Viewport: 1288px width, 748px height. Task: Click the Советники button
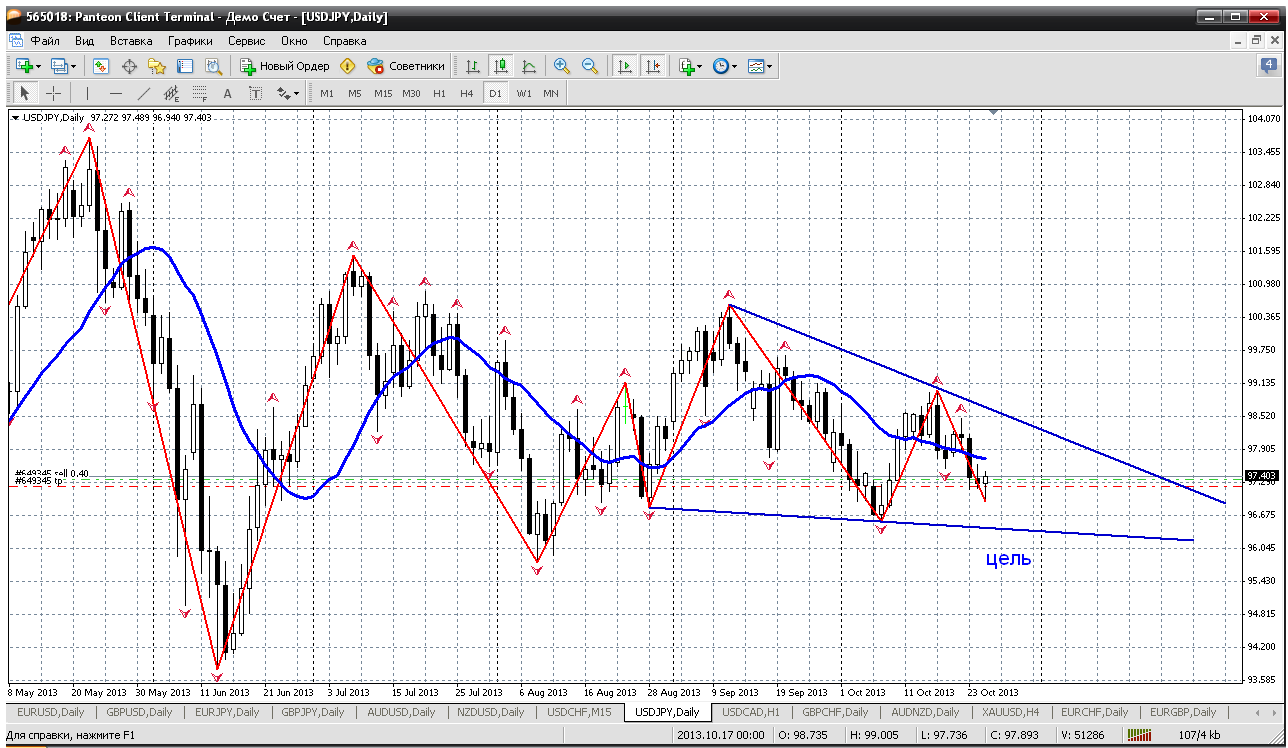[406, 66]
